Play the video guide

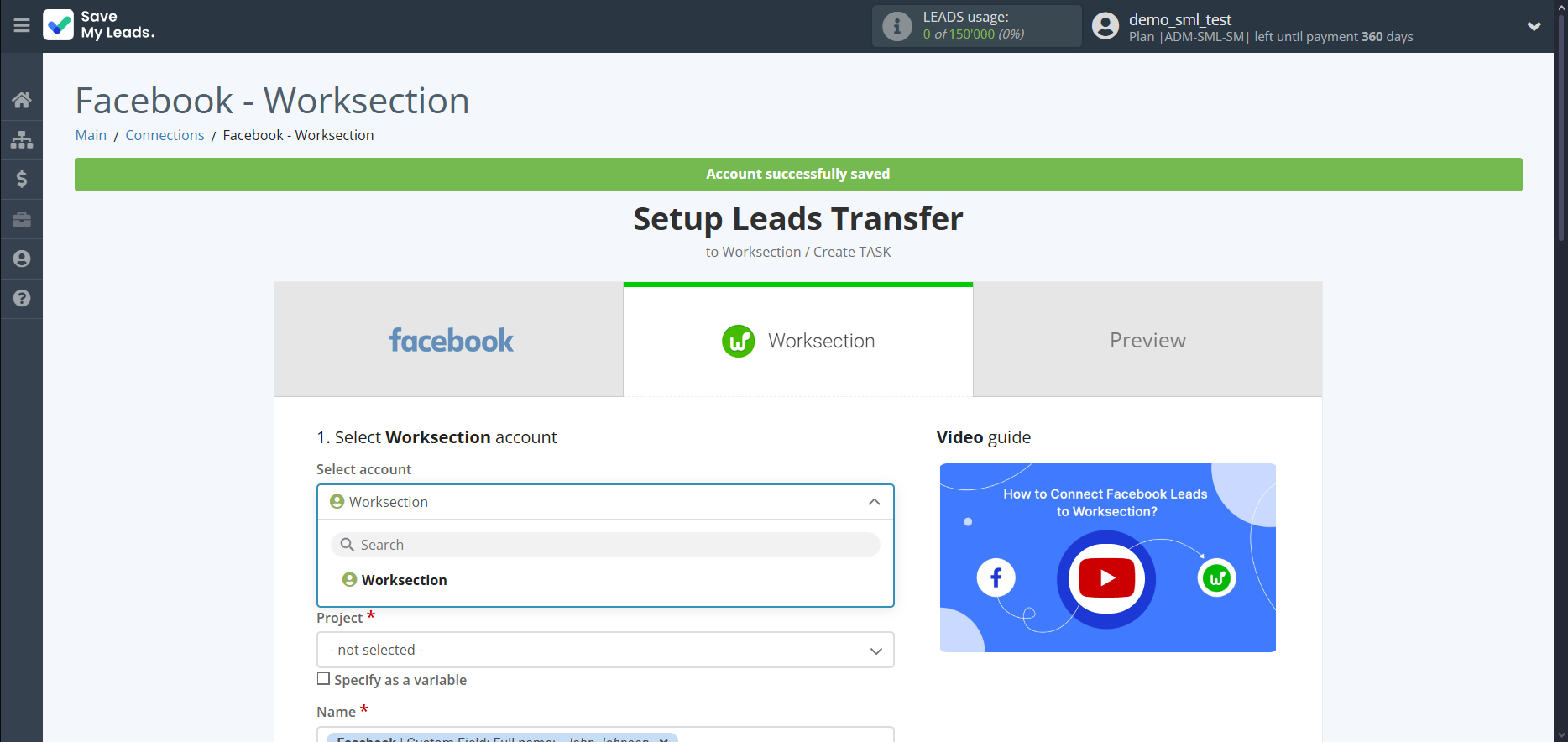[1106, 578]
